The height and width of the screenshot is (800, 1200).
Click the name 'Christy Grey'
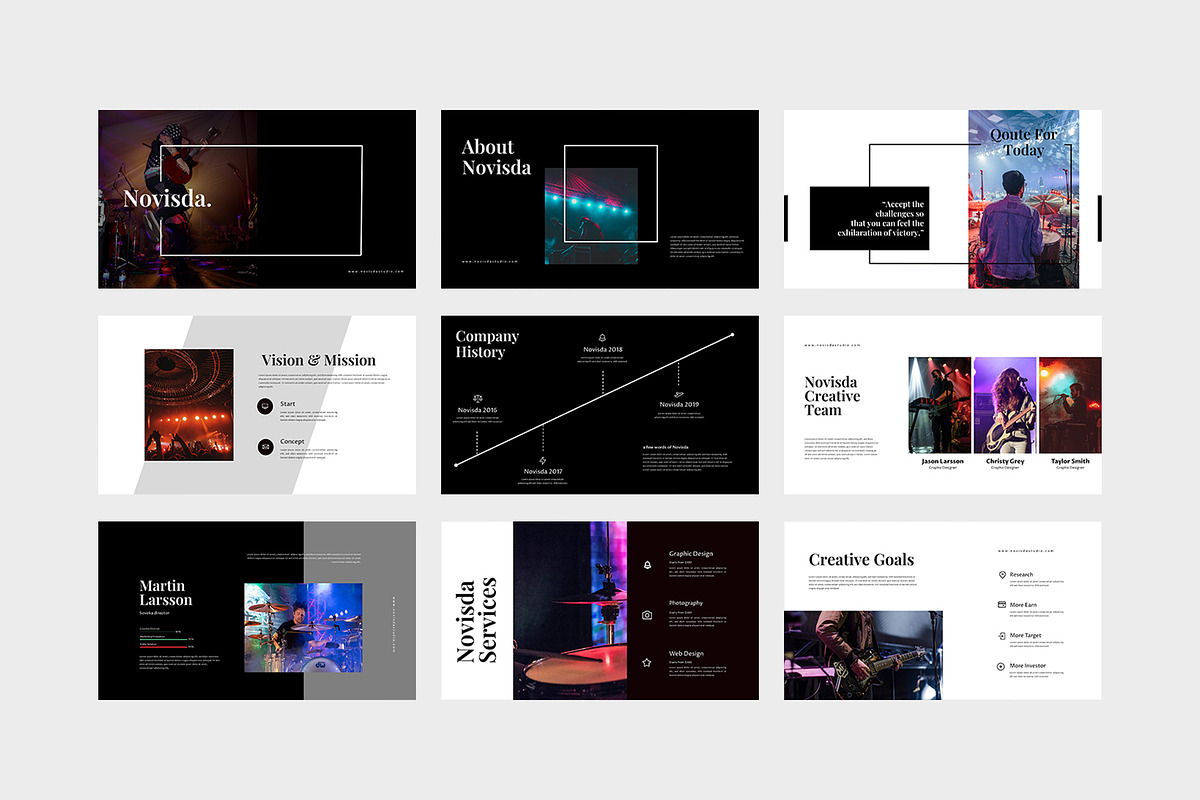pos(1005,461)
